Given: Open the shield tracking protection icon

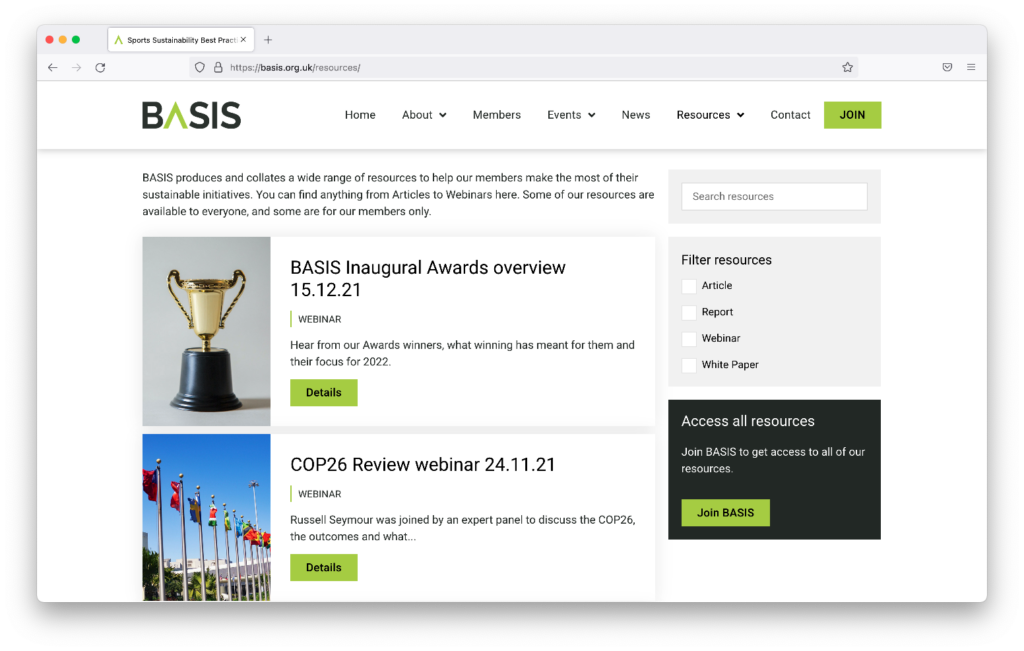Looking at the screenshot, I should click(200, 67).
